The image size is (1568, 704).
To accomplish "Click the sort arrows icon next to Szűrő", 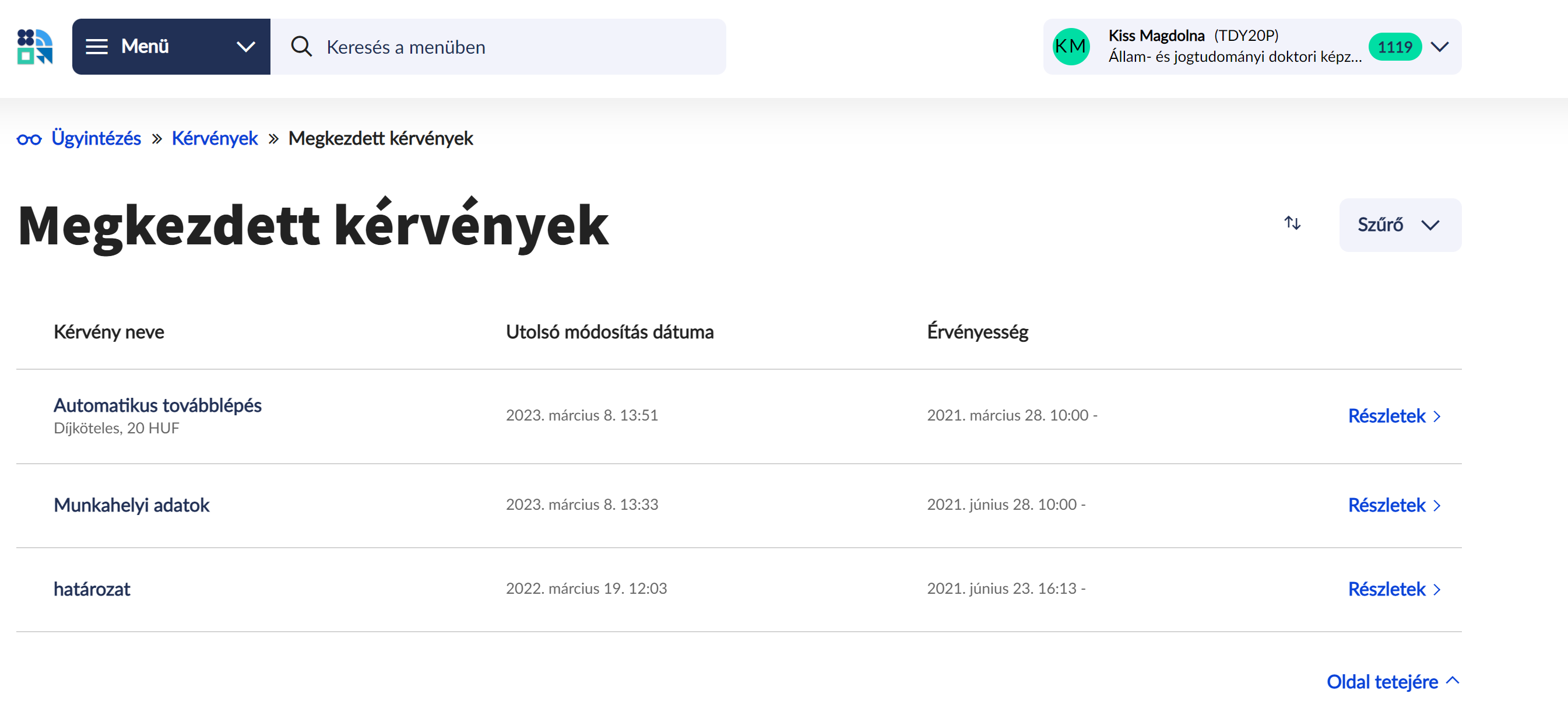I will coord(1292,224).
